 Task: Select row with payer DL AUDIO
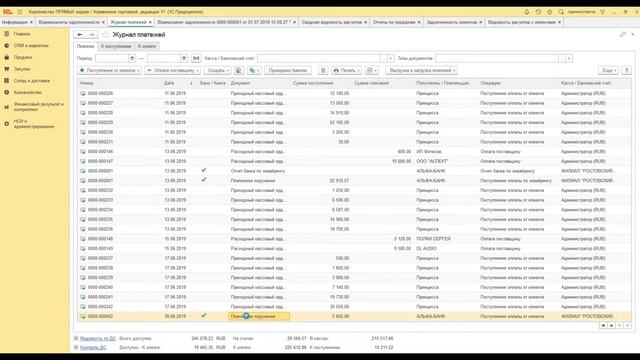(354, 249)
